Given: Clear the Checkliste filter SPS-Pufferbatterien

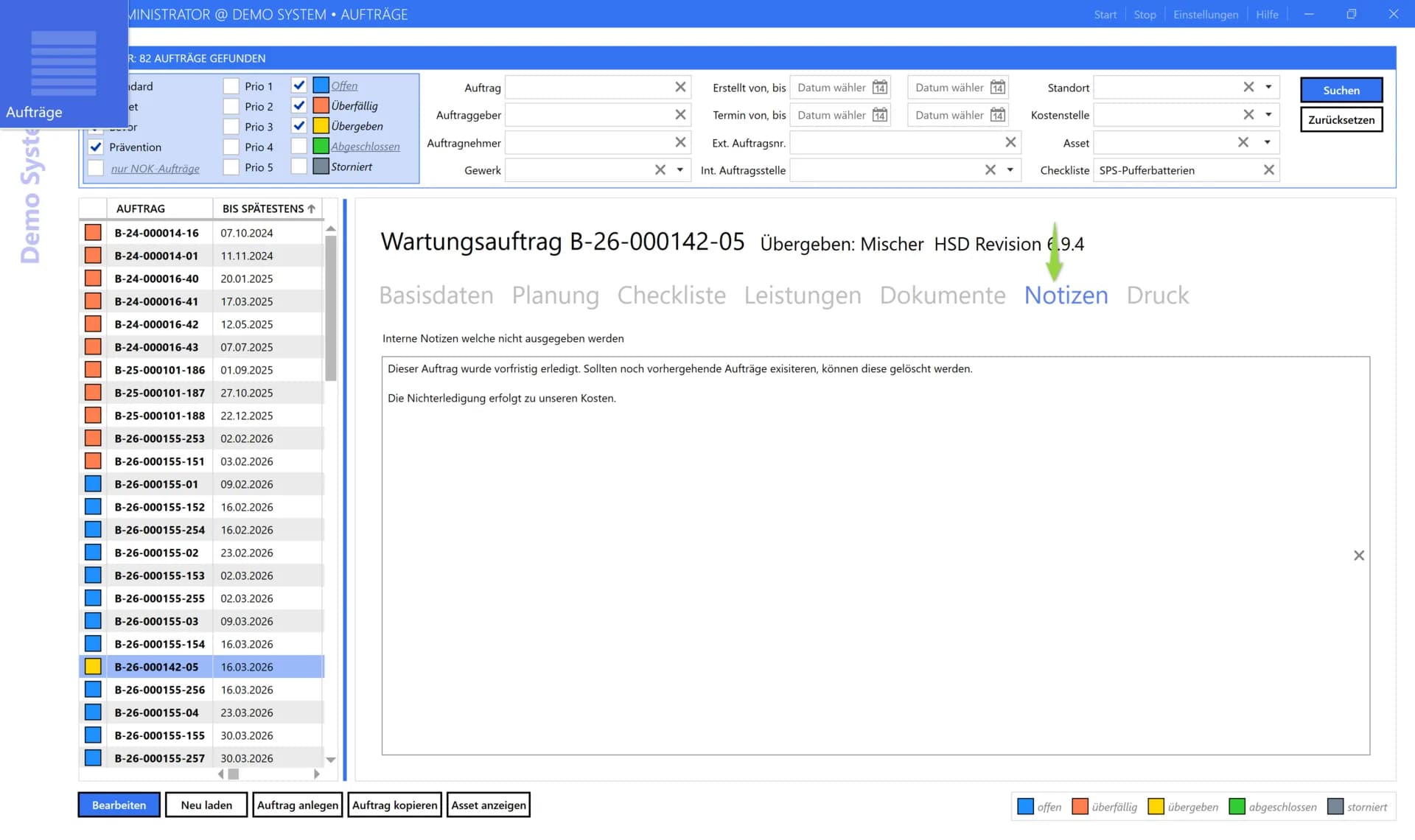Looking at the screenshot, I should tap(1269, 170).
